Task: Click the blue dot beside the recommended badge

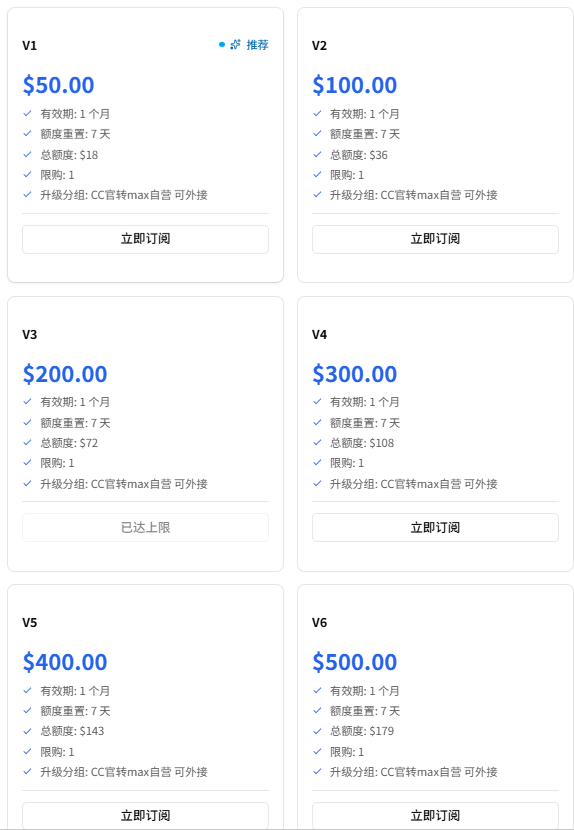Action: [222, 45]
